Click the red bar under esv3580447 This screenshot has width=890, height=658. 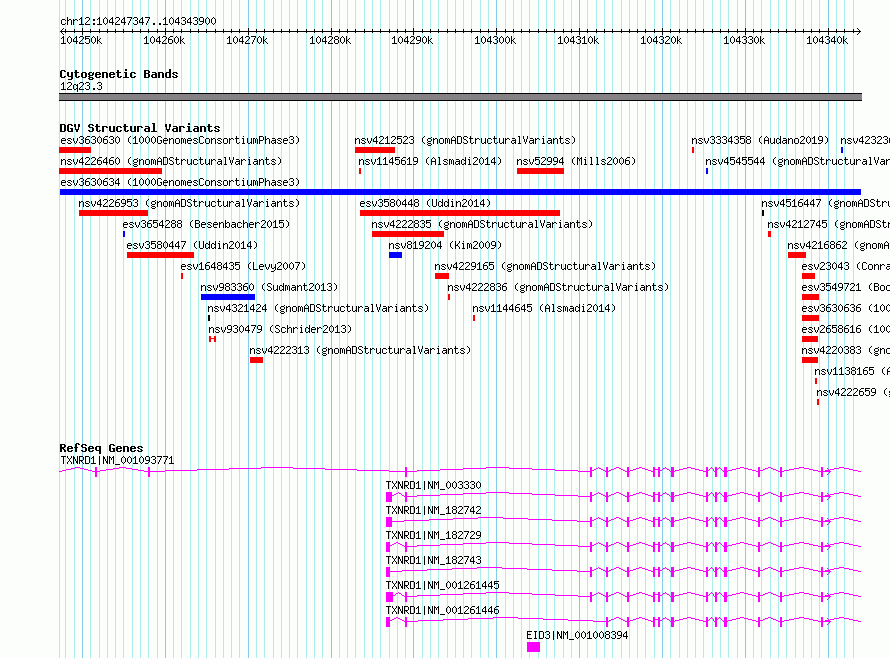click(x=160, y=255)
